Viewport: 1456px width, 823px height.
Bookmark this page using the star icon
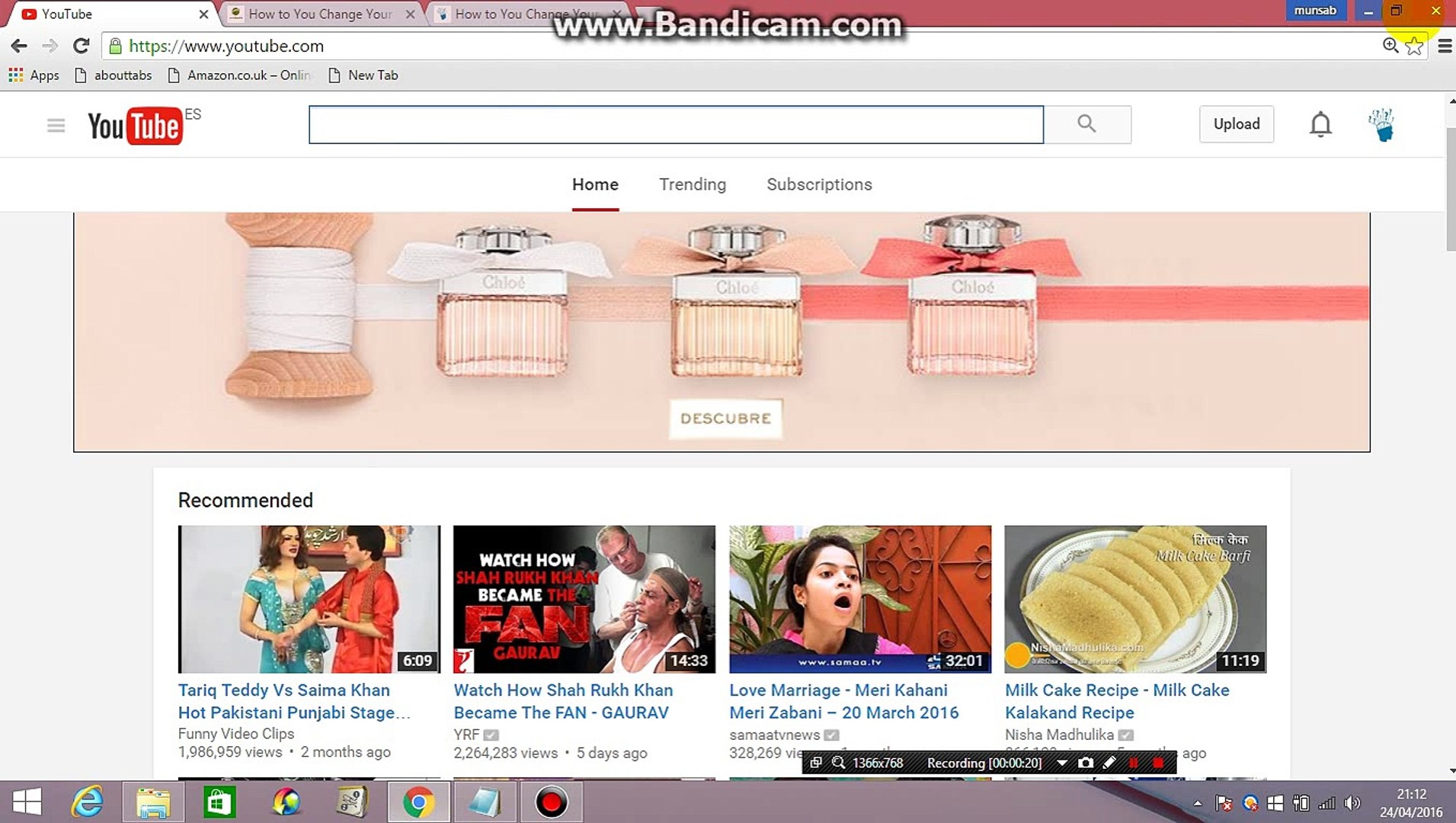(1415, 46)
